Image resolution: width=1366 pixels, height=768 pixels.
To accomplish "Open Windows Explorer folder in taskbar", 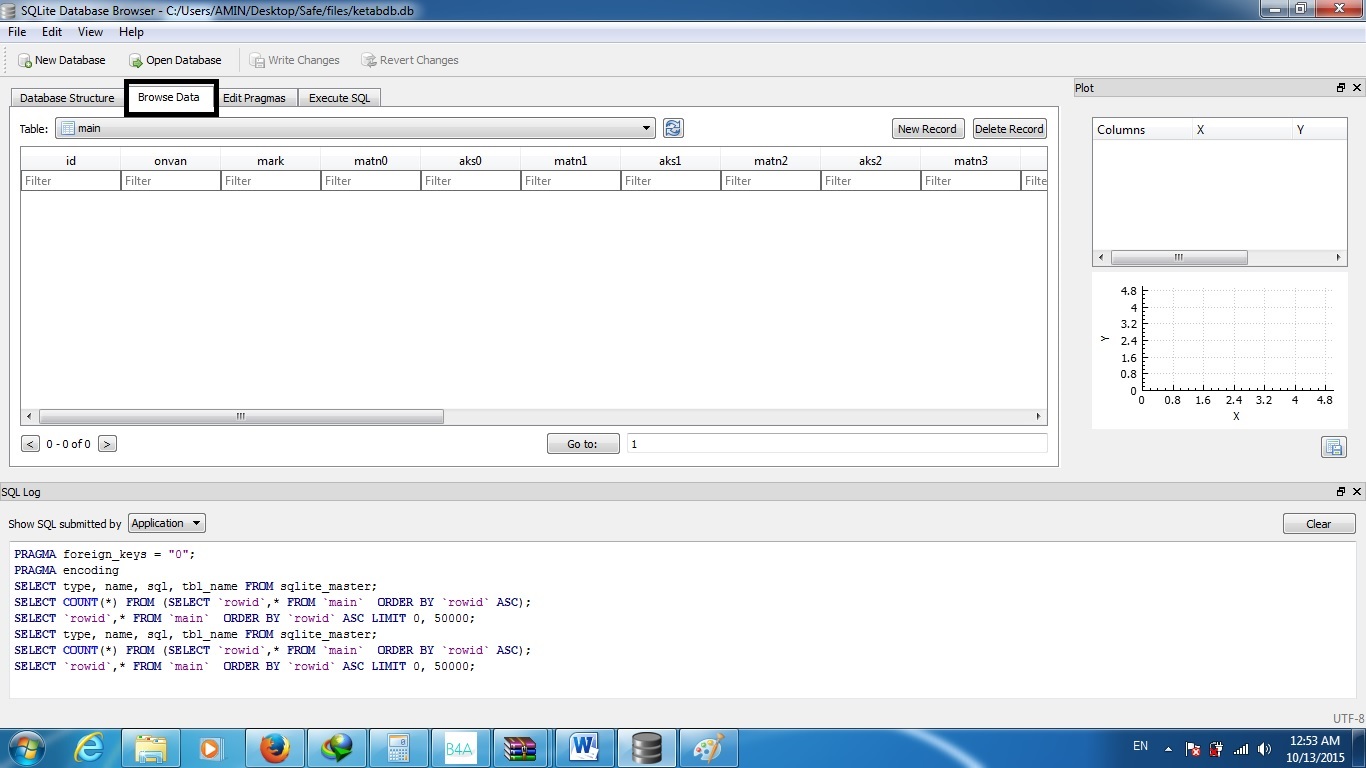I will coord(151,747).
